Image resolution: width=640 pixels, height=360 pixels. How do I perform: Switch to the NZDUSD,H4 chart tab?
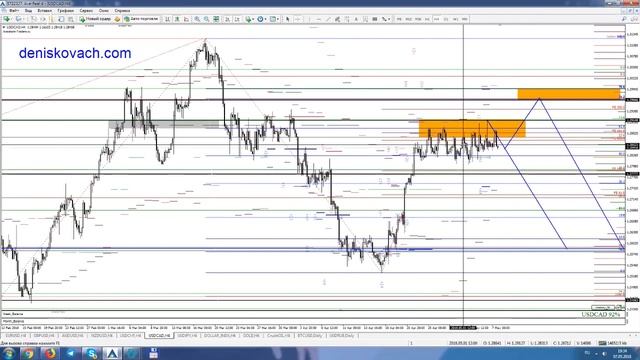point(102,335)
